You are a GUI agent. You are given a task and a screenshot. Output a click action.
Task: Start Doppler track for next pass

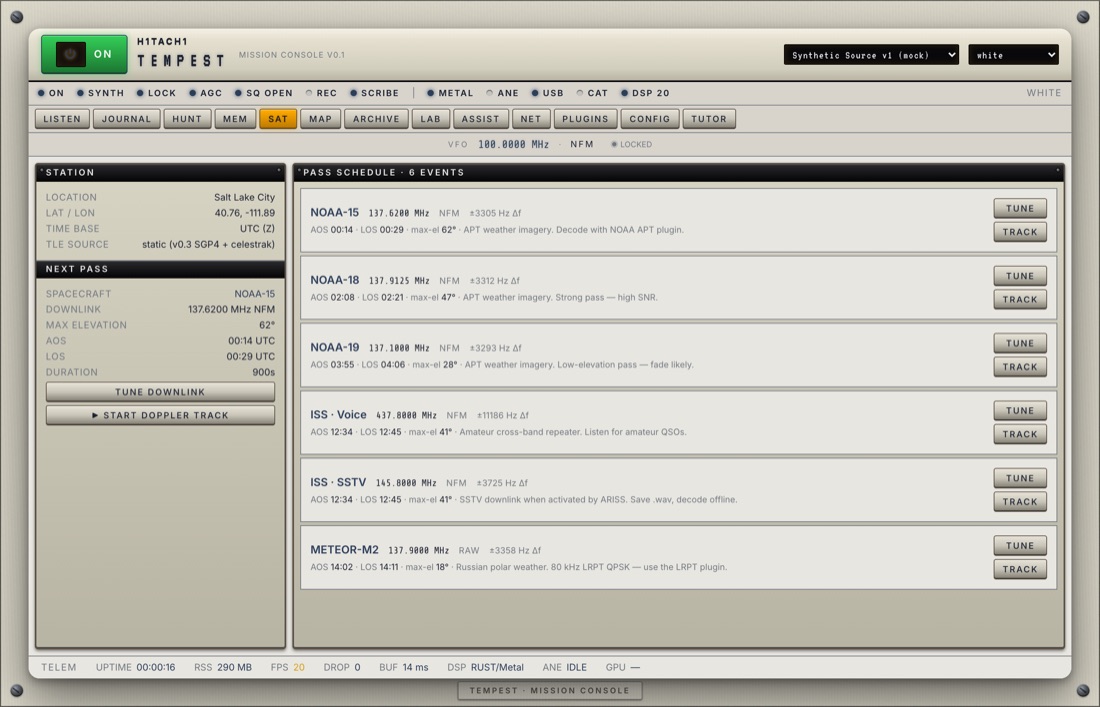pos(161,415)
